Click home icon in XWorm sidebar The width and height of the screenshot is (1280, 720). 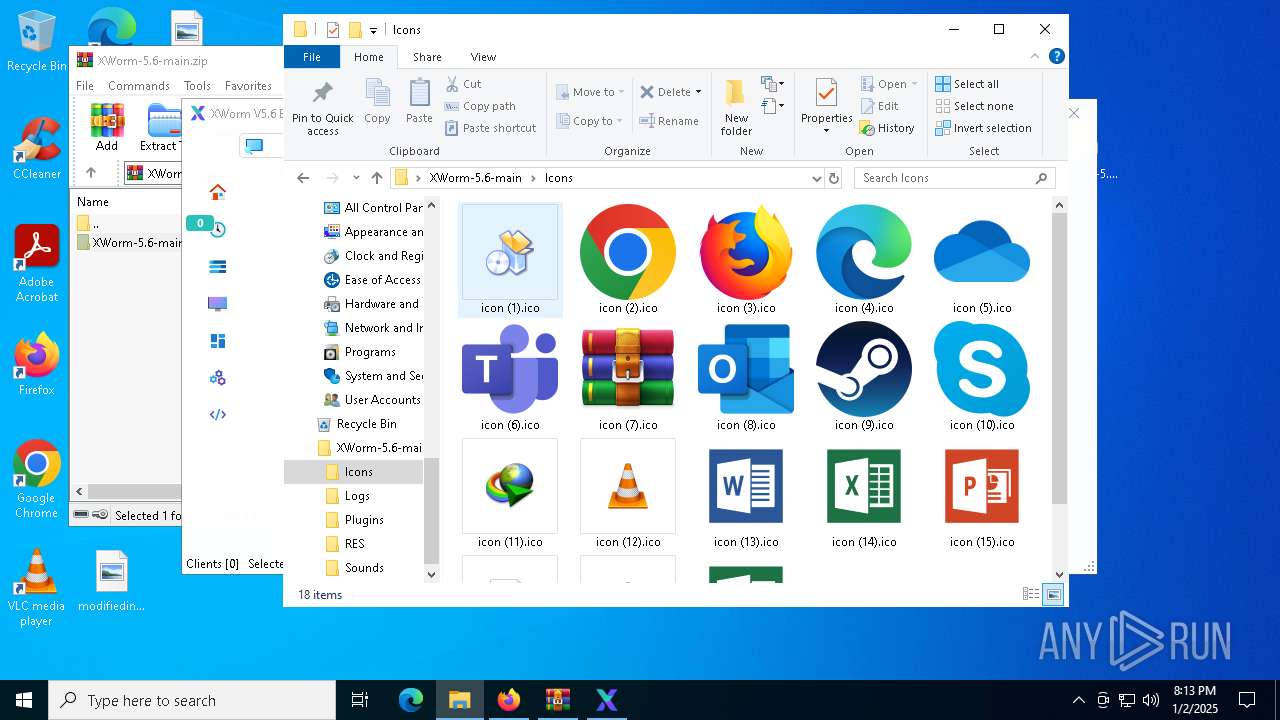click(217, 192)
